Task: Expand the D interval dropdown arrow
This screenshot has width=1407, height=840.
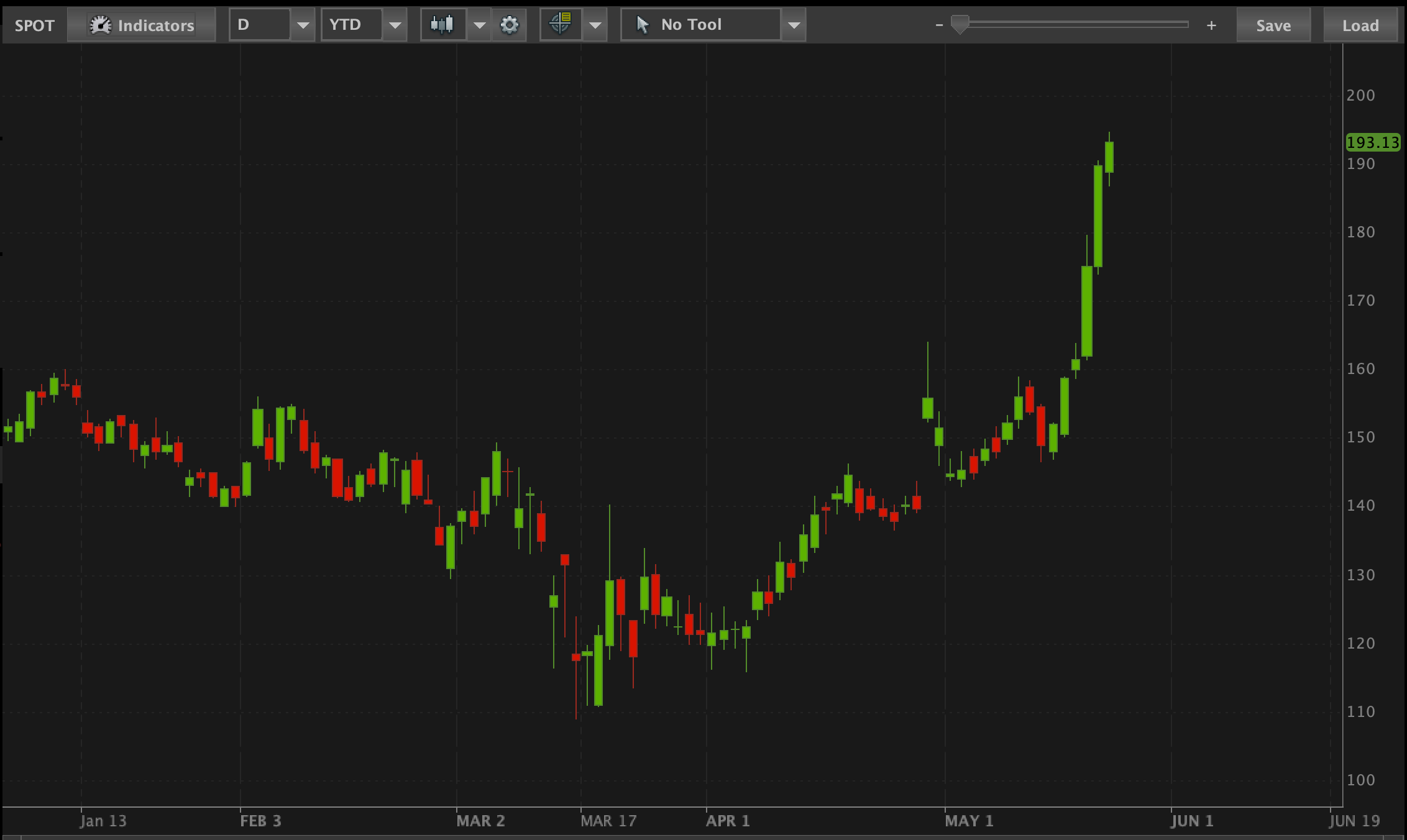Action: pyautogui.click(x=303, y=25)
